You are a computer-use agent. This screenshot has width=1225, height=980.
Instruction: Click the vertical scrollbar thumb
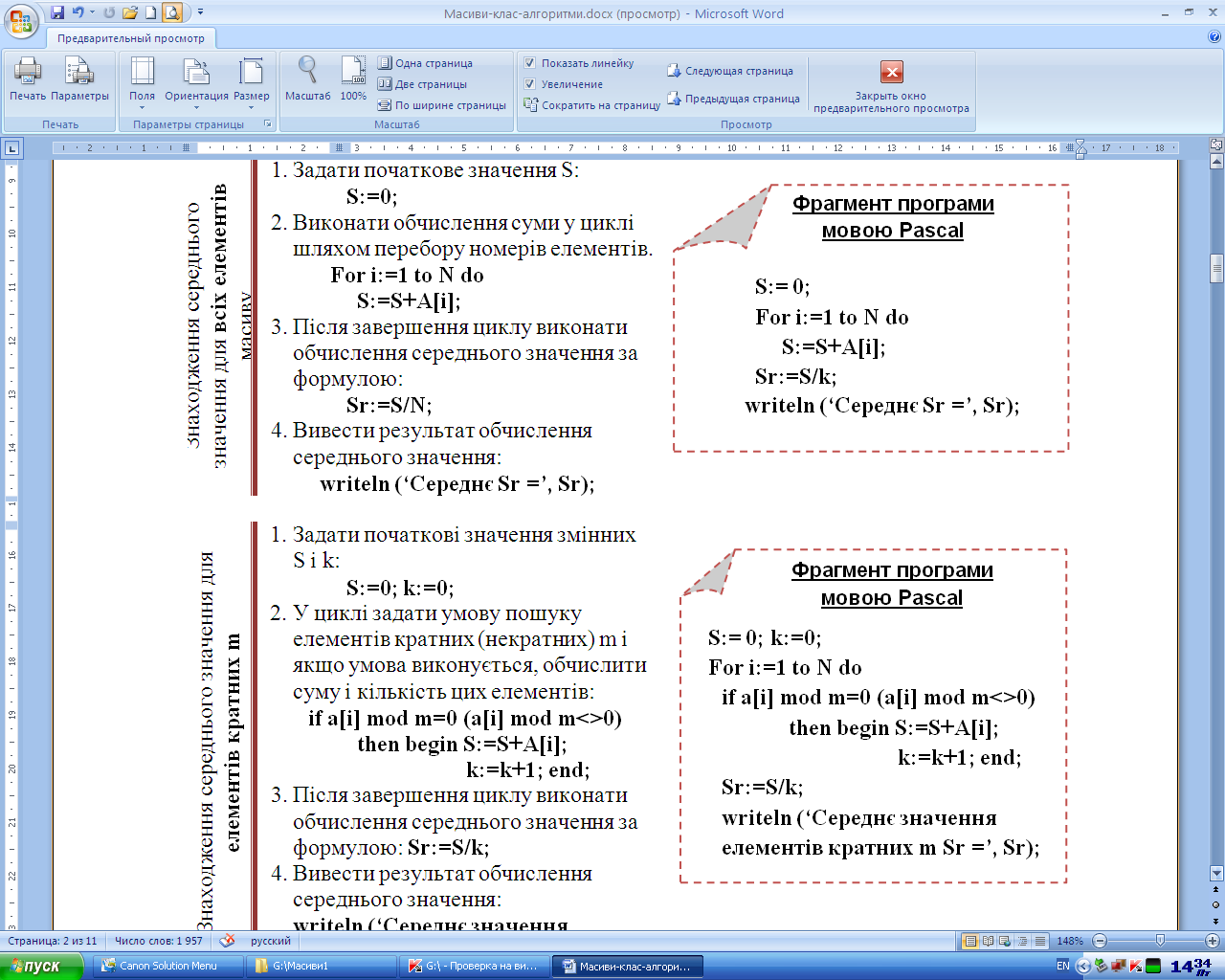click(1216, 268)
